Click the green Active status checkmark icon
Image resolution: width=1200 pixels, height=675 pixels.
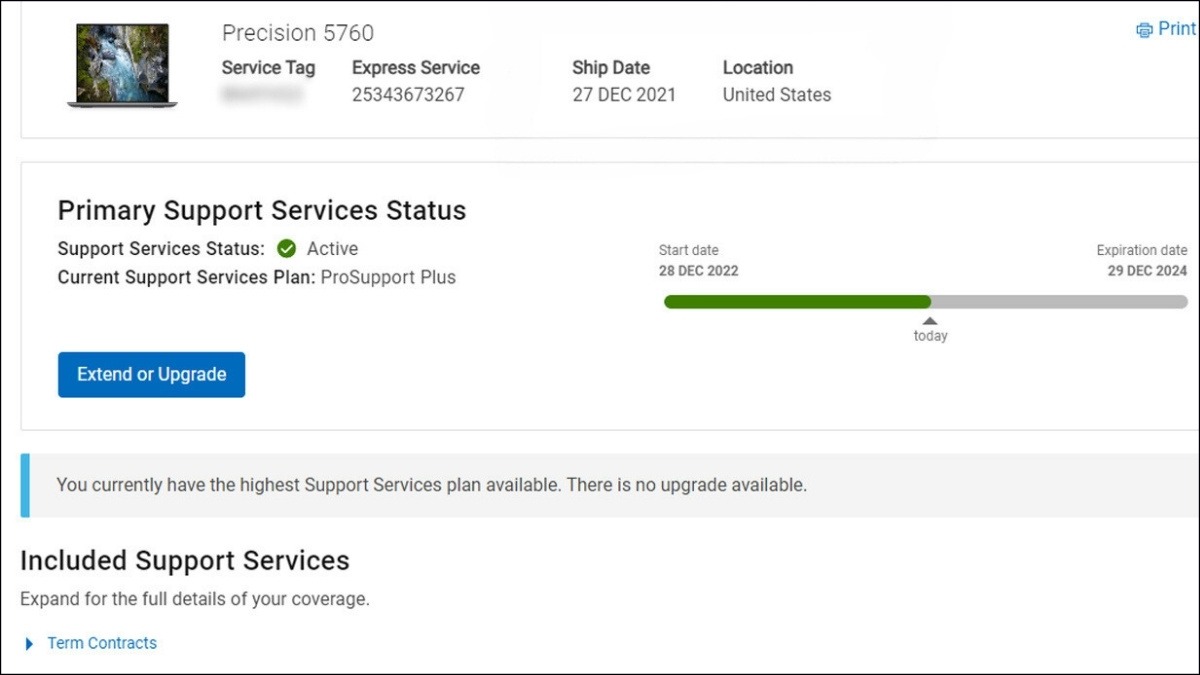[x=287, y=249]
